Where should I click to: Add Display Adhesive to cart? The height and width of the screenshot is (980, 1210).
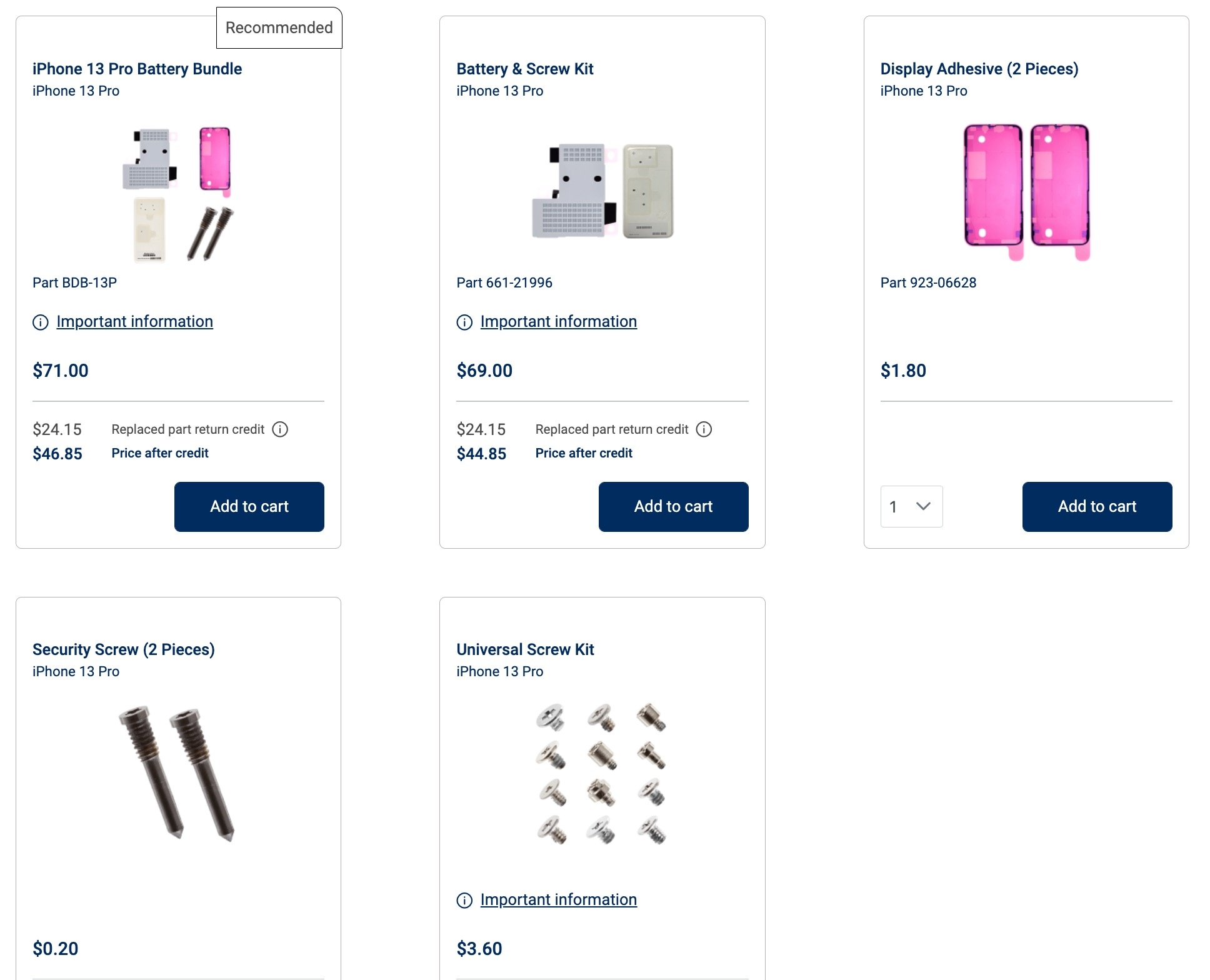[1097, 506]
